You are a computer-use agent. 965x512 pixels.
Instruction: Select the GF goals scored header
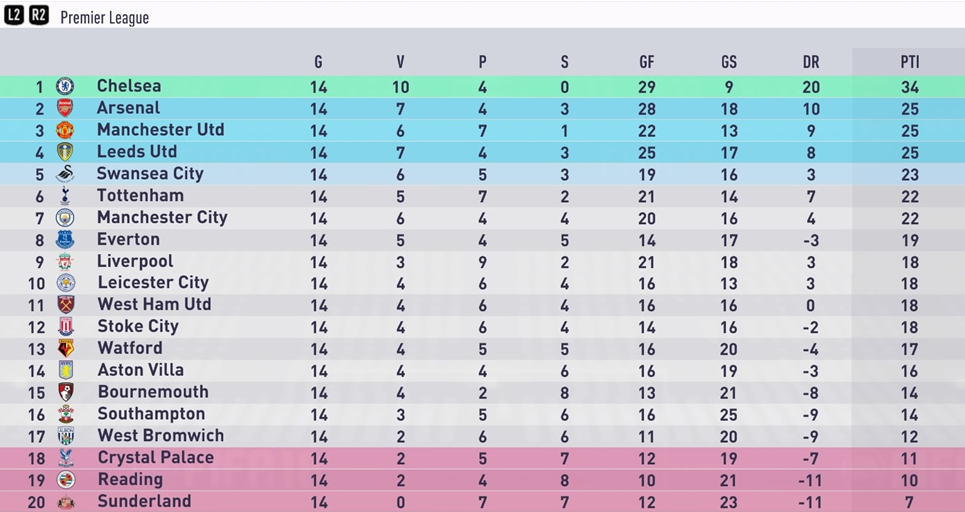coord(646,62)
